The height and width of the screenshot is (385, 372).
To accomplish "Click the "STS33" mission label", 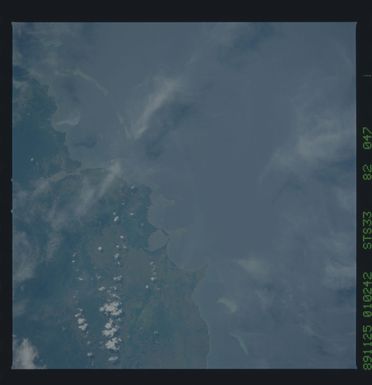I will click(367, 230).
